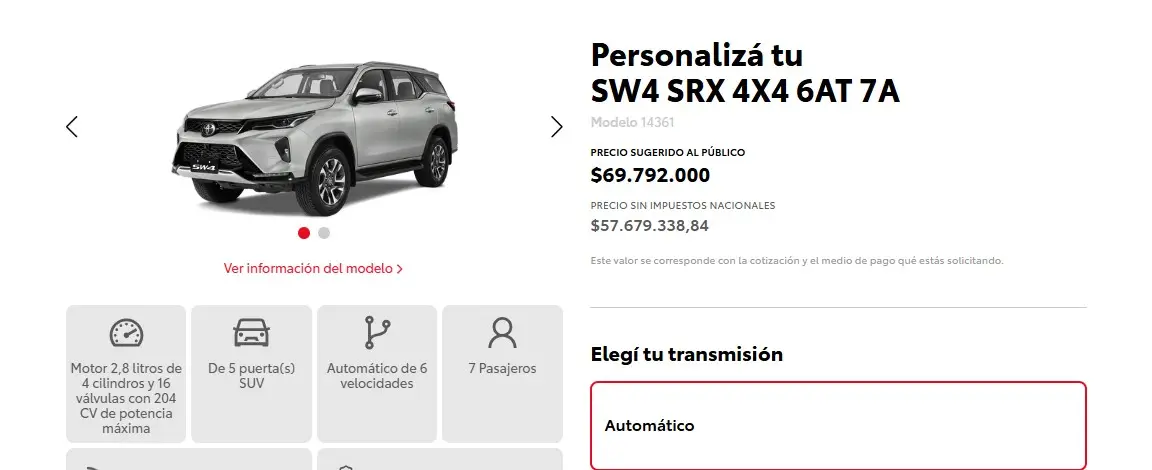Click the $69.792.000 suggested price

coord(650,176)
